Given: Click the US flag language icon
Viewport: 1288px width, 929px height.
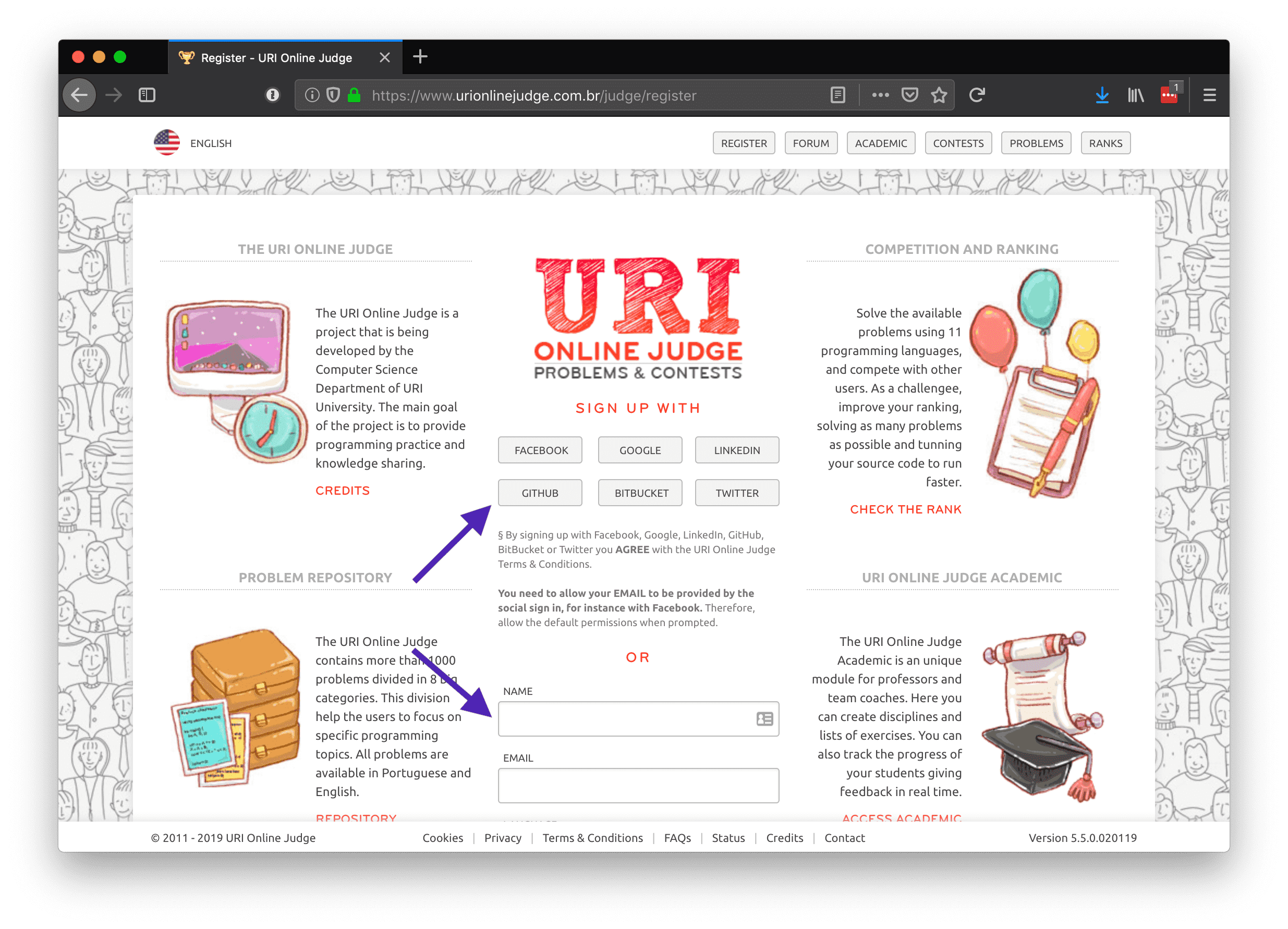Looking at the screenshot, I should [x=167, y=142].
